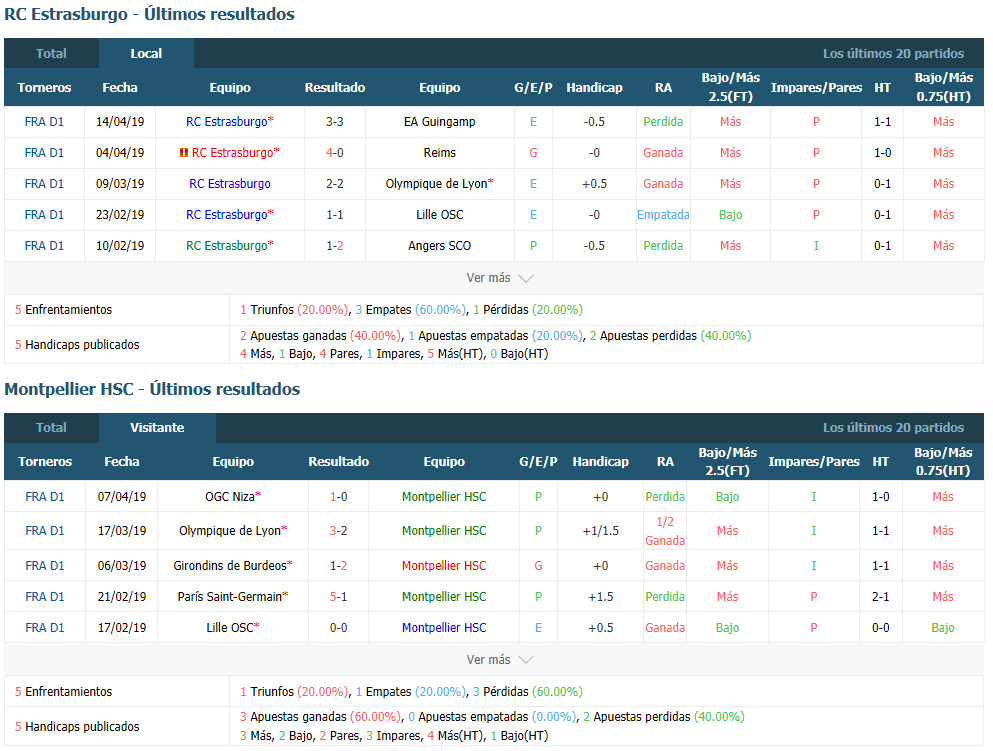Click the 1-2 result against Angers SCO
Viewport: 993px width, 751px height.
click(335, 246)
